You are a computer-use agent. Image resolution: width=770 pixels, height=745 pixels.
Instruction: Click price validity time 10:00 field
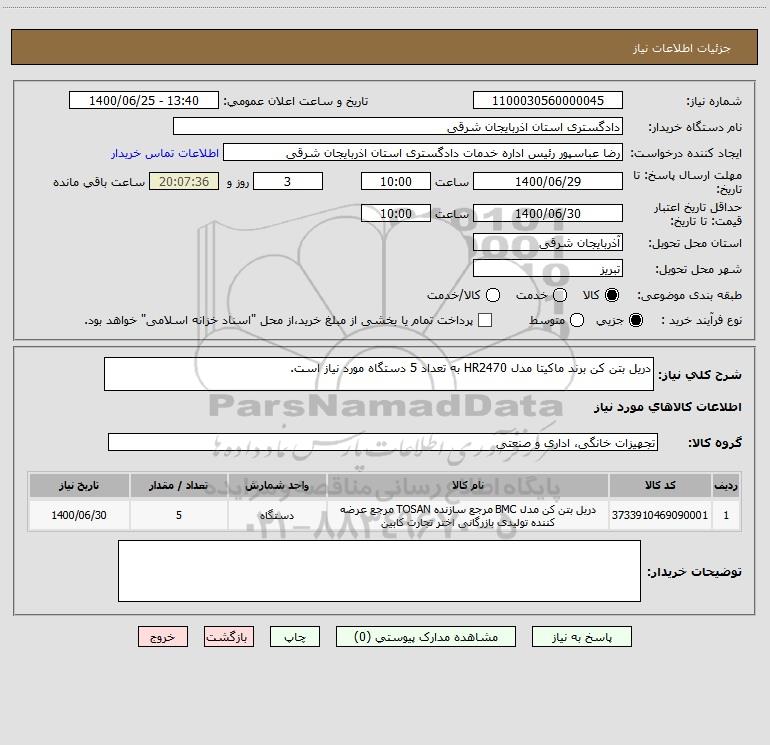coord(396,214)
